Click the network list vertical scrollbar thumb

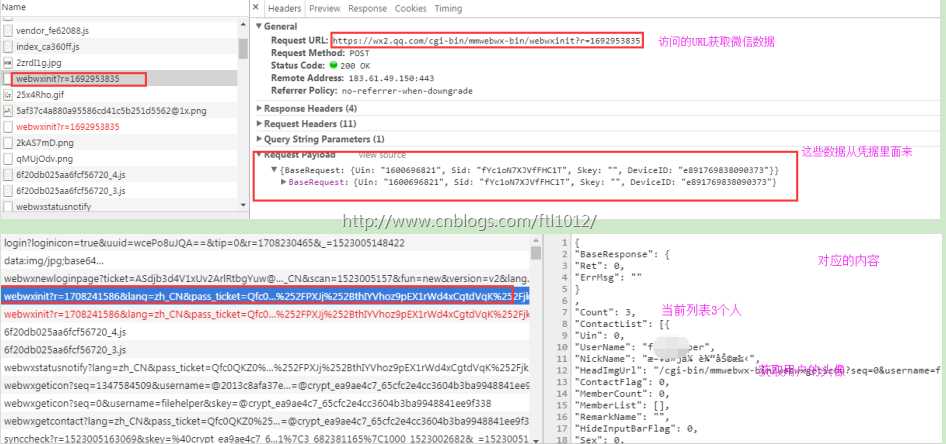pyautogui.click(x=243, y=48)
